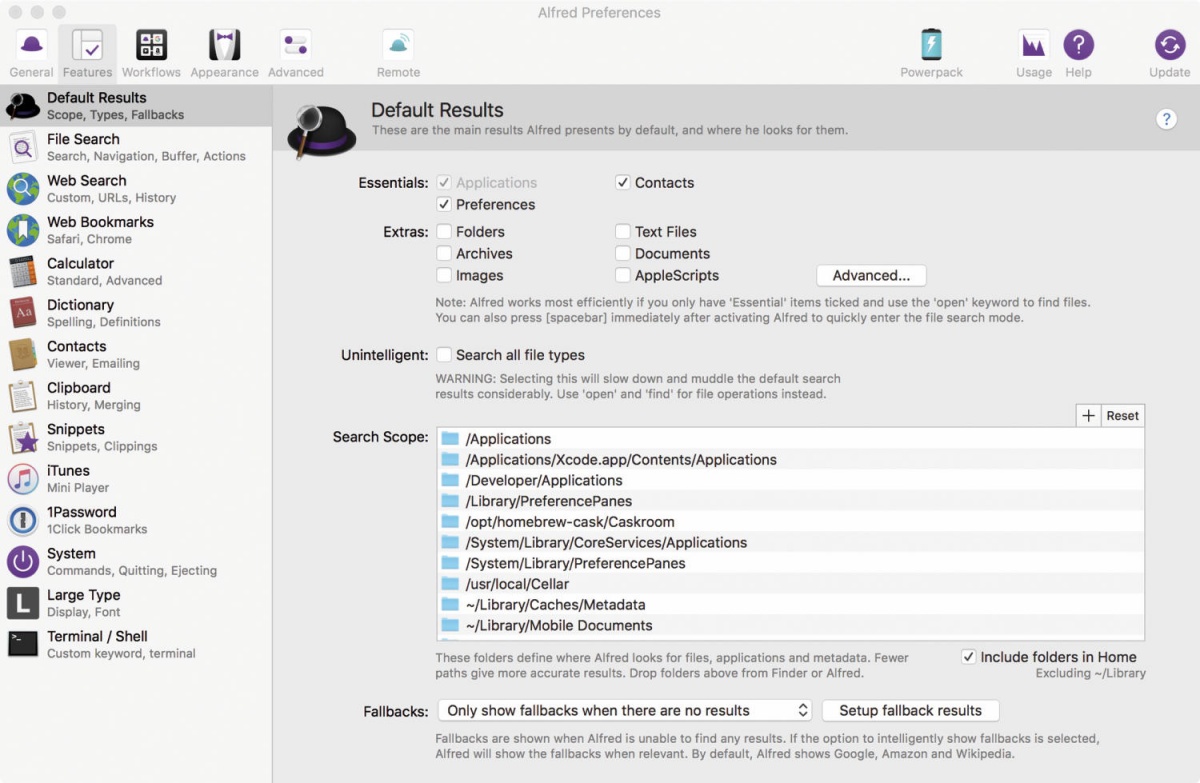Open the Advanced toolbar tab

pos(295,53)
